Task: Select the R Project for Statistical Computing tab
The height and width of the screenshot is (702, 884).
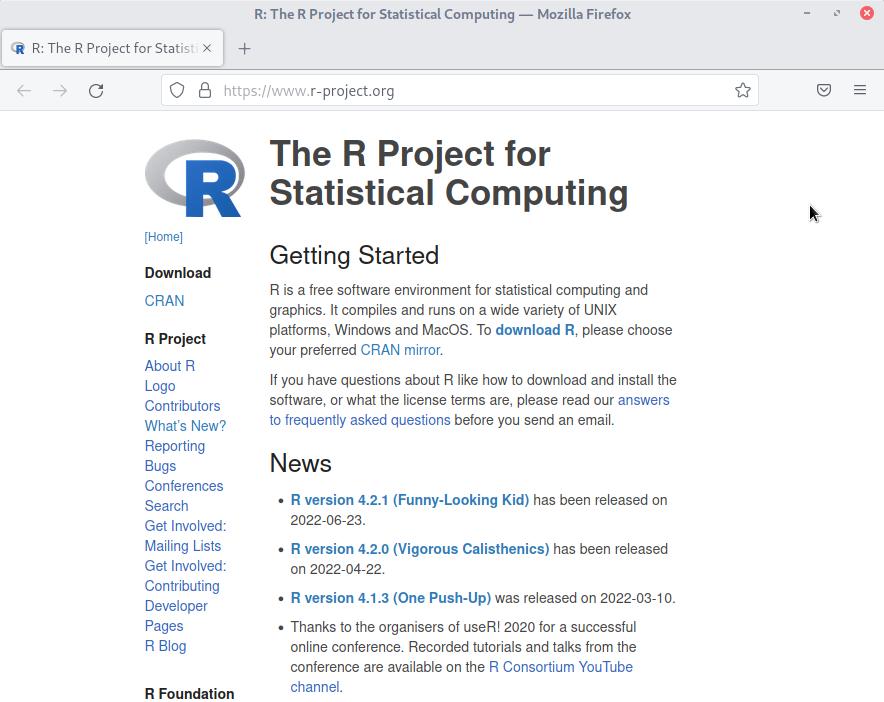Action: pyautogui.click(x=113, y=48)
